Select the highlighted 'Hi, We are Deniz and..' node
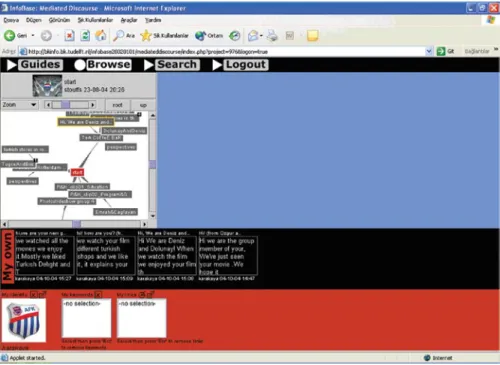Screen dimensions: 500x365 (x=86, y=122)
